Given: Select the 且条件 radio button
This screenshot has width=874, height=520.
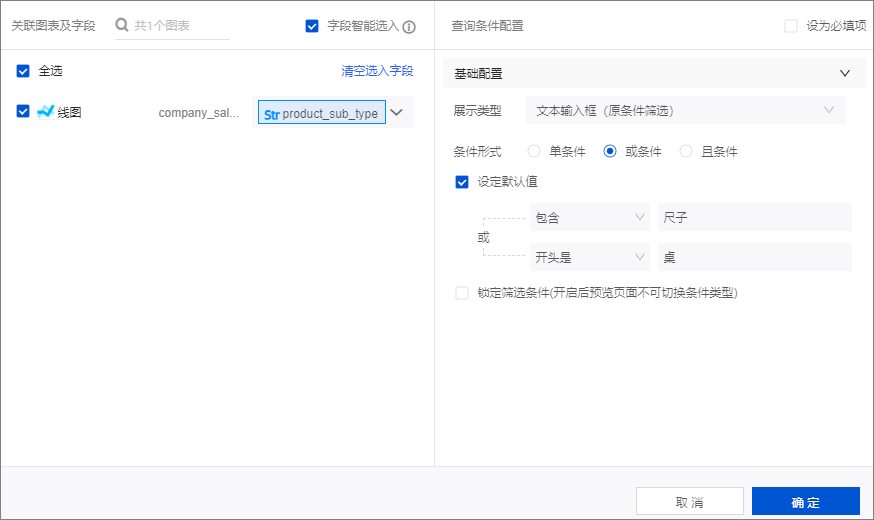Looking at the screenshot, I should [x=686, y=152].
